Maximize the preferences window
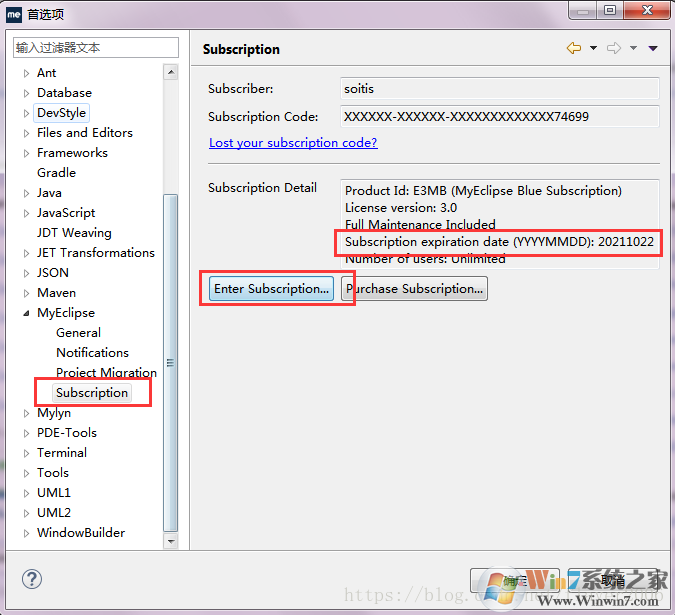The image size is (675, 615). (610, 10)
